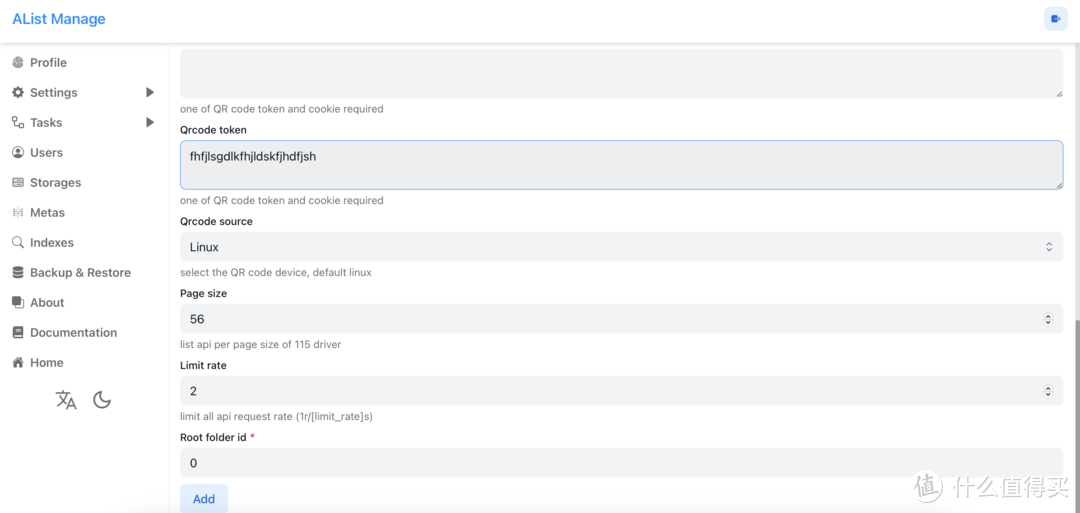Viewport: 1080px width, 513px height.
Task: Click the Indexes search icon
Action: coord(18,242)
